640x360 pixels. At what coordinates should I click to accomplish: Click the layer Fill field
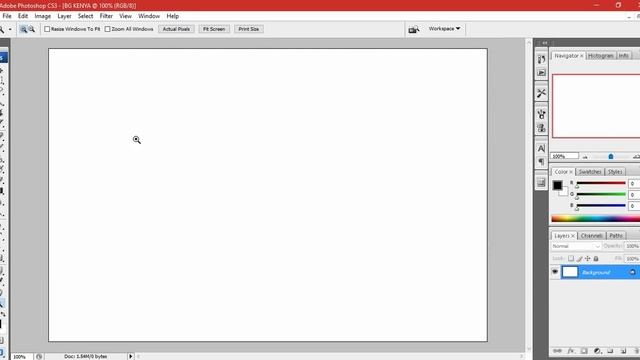(633, 259)
